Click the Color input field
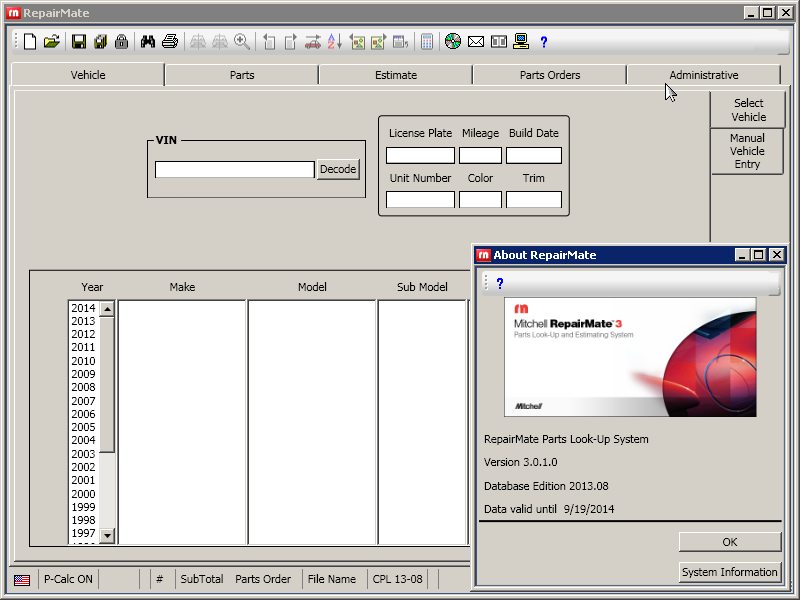 click(x=480, y=199)
